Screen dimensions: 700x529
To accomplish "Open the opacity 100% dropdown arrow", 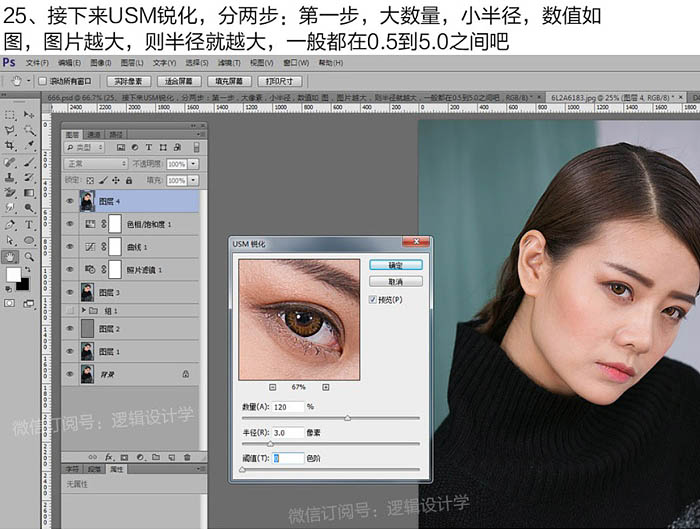I will click(192, 164).
